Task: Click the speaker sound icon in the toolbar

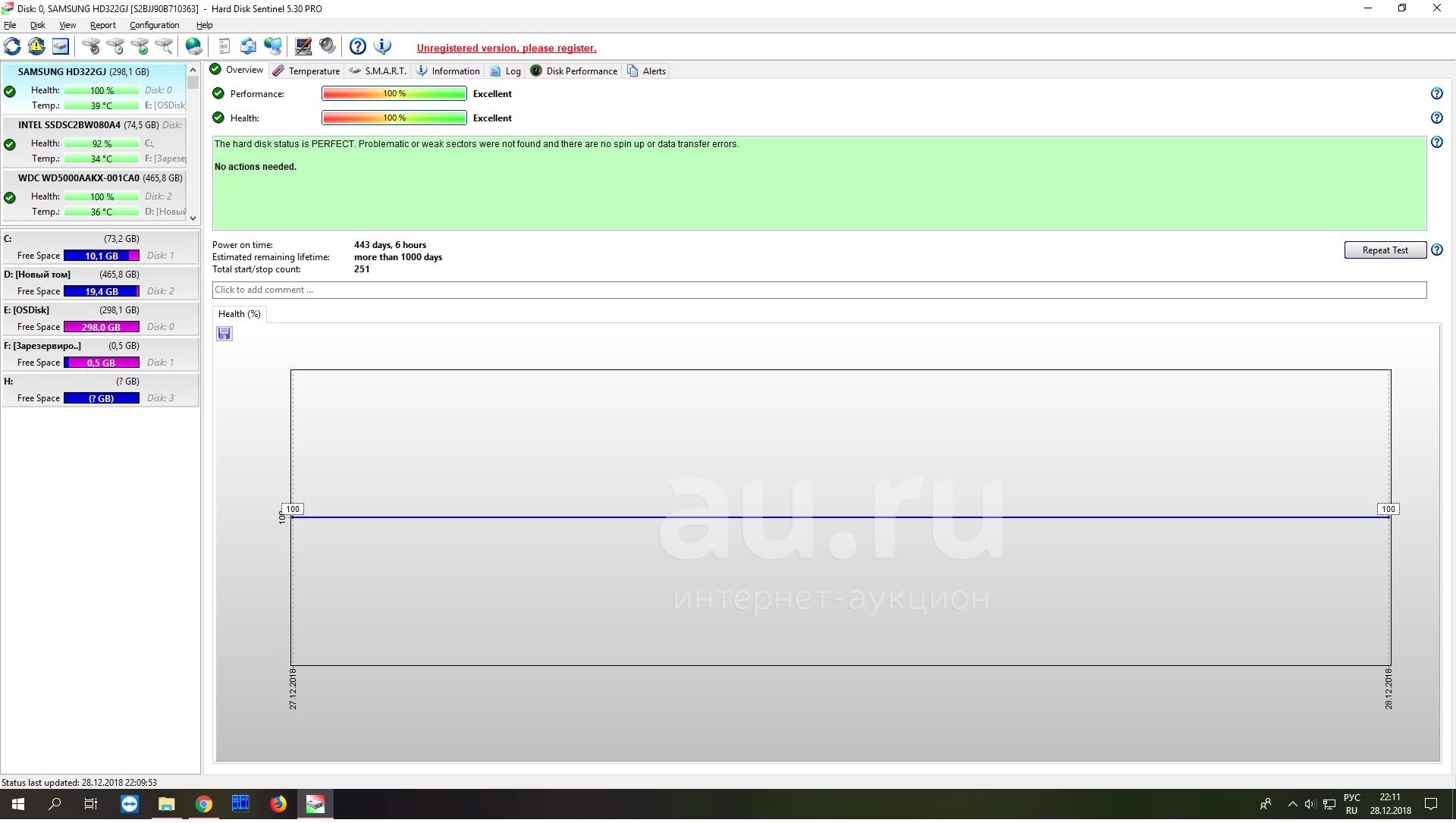Action: point(328,46)
